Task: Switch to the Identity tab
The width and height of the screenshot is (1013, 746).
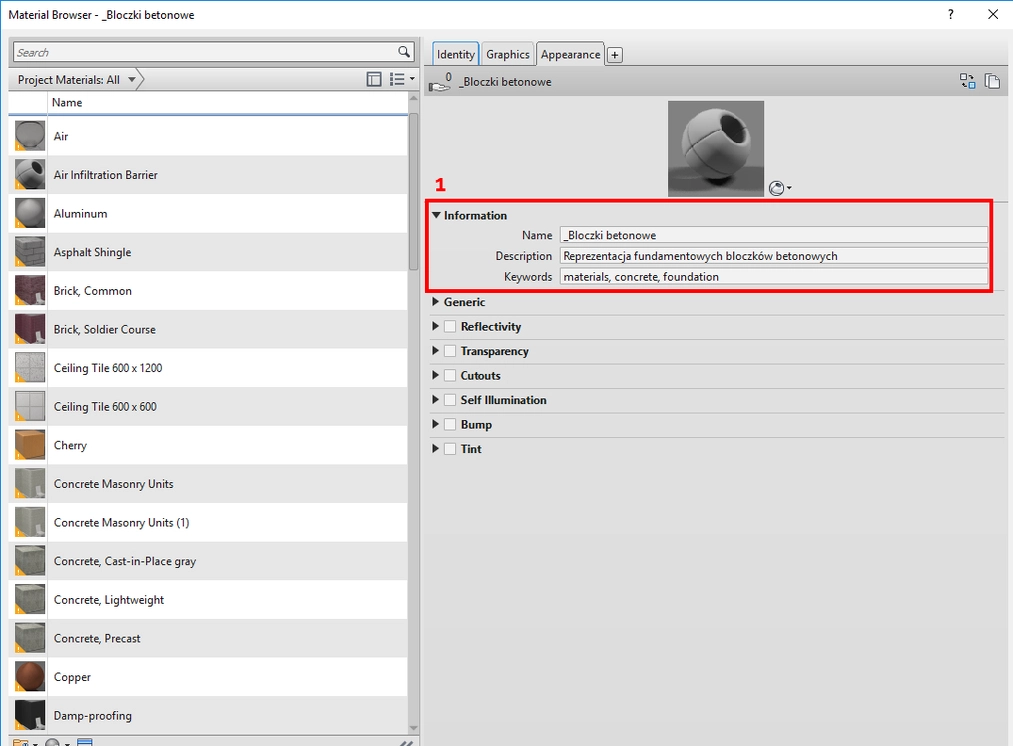Action: coord(456,55)
